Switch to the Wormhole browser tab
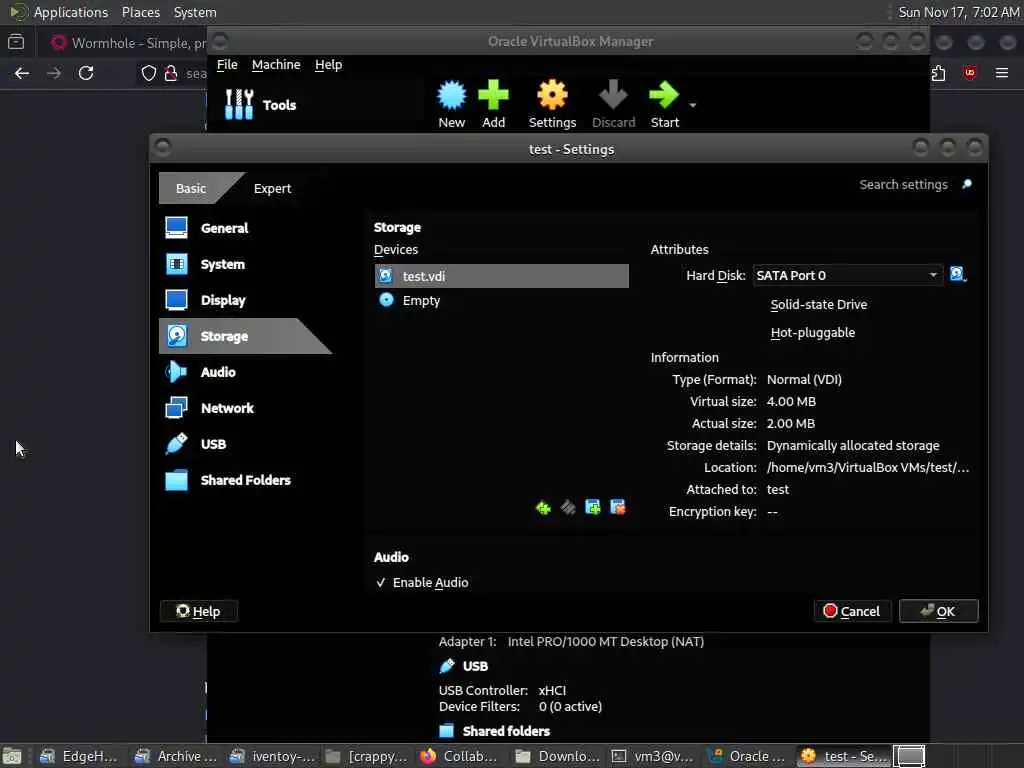Screen dimensions: 1024x768 [129, 43]
